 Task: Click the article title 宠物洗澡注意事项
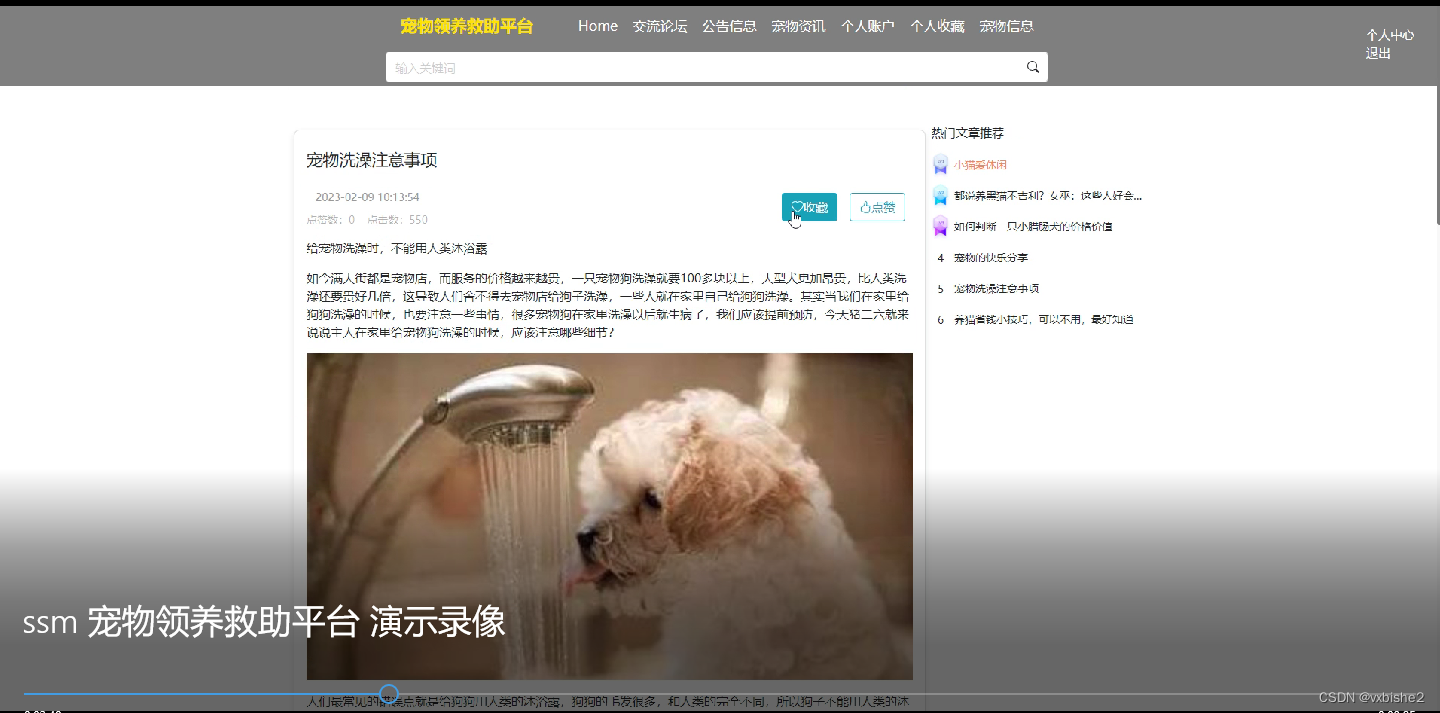tap(372, 160)
